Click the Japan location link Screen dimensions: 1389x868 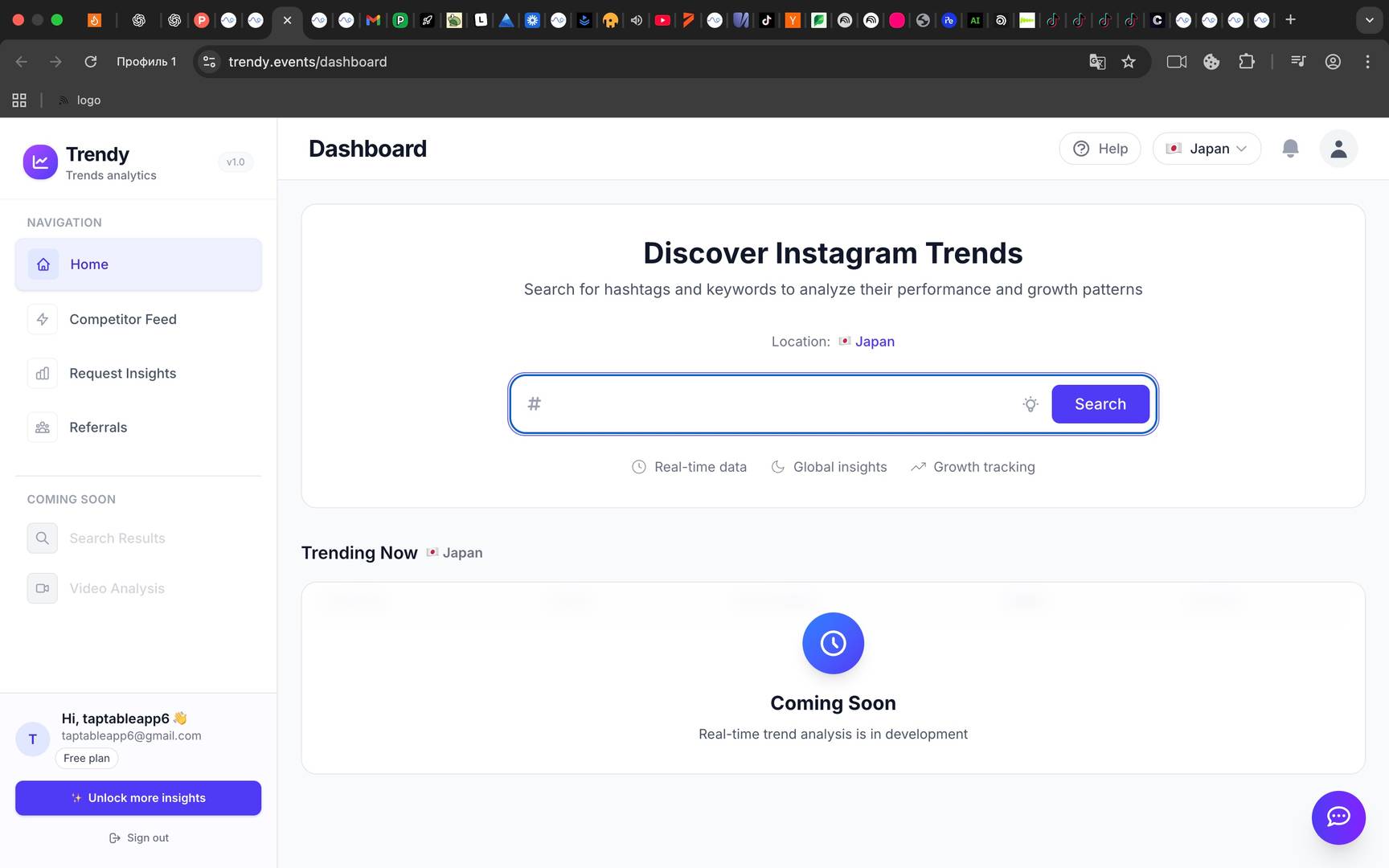[874, 342]
